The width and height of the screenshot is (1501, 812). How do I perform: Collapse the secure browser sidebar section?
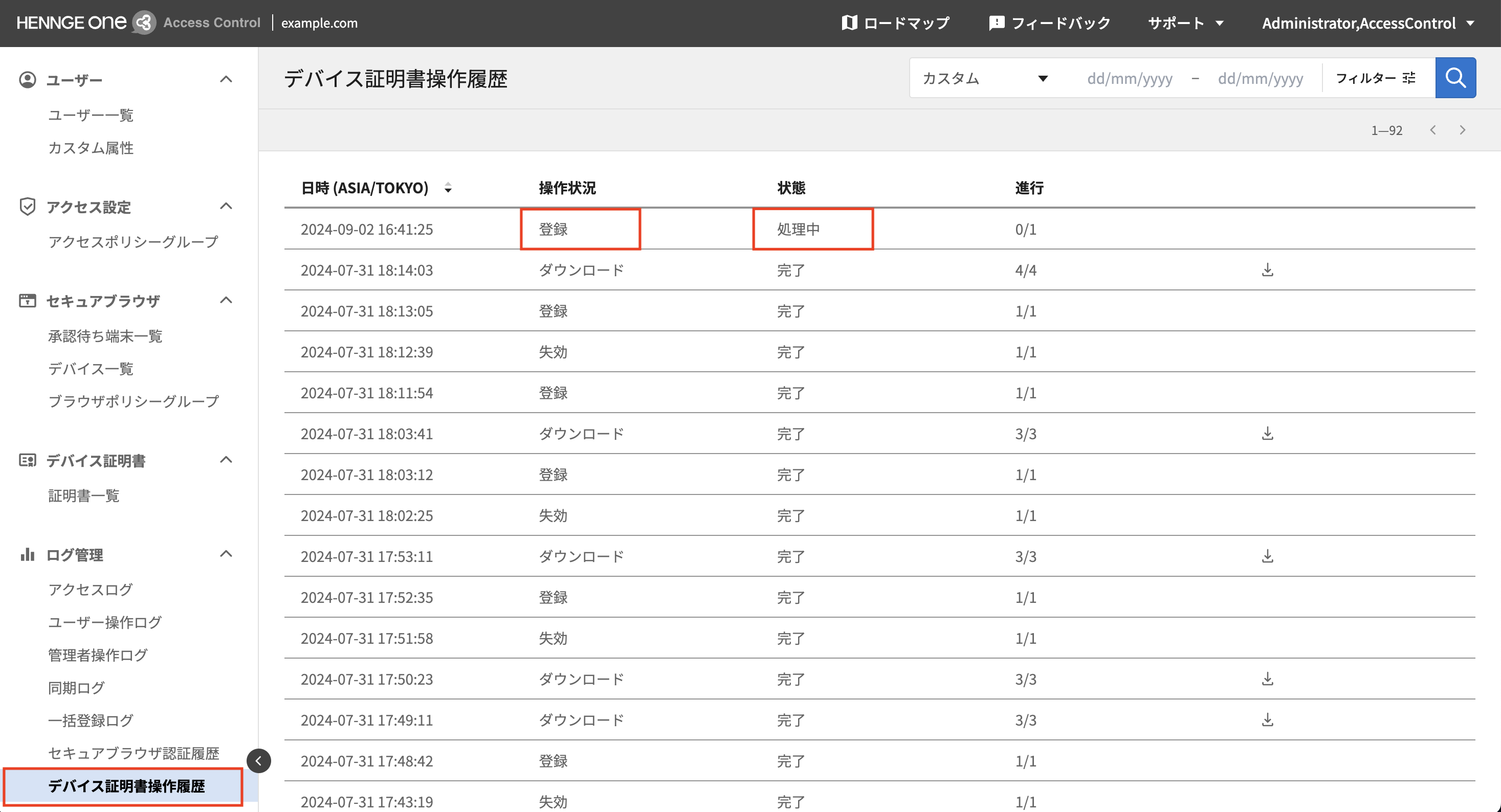(x=226, y=301)
